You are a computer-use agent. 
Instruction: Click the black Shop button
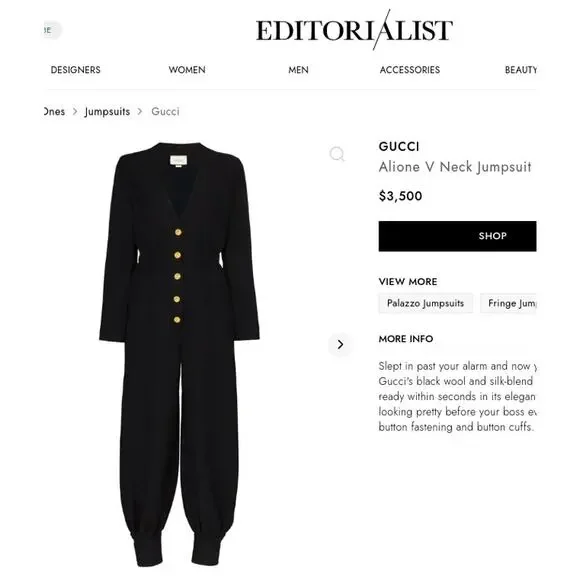click(x=457, y=236)
